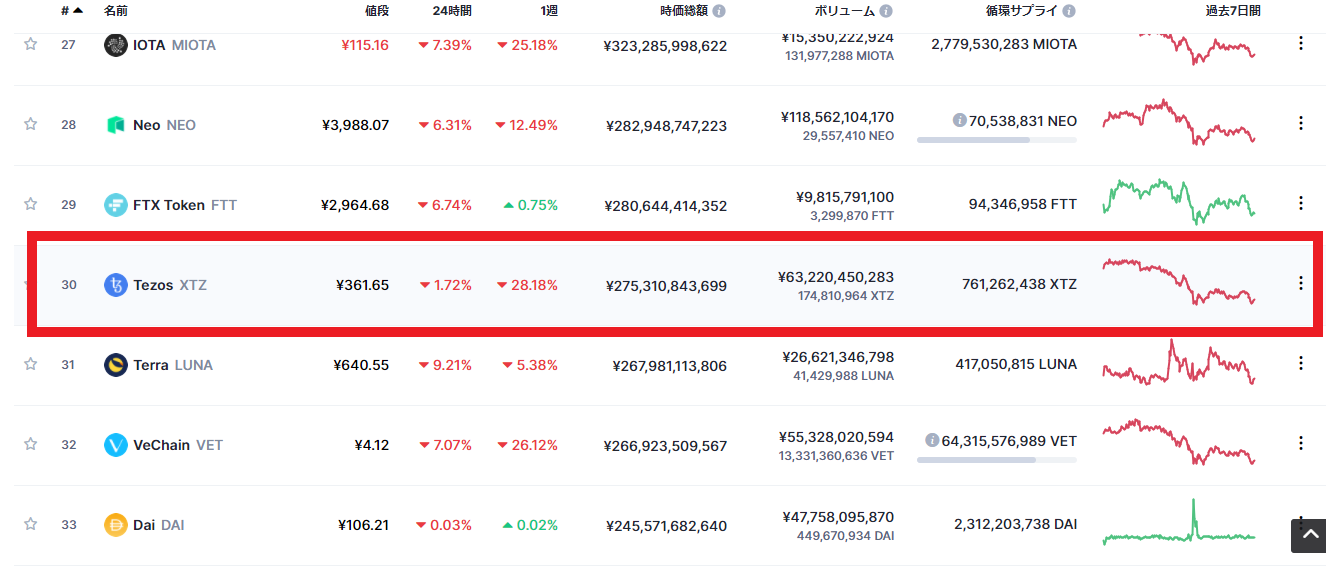Click the Tezos price ¥361.65
Viewport: 1326px width, 569px height.
[363, 285]
